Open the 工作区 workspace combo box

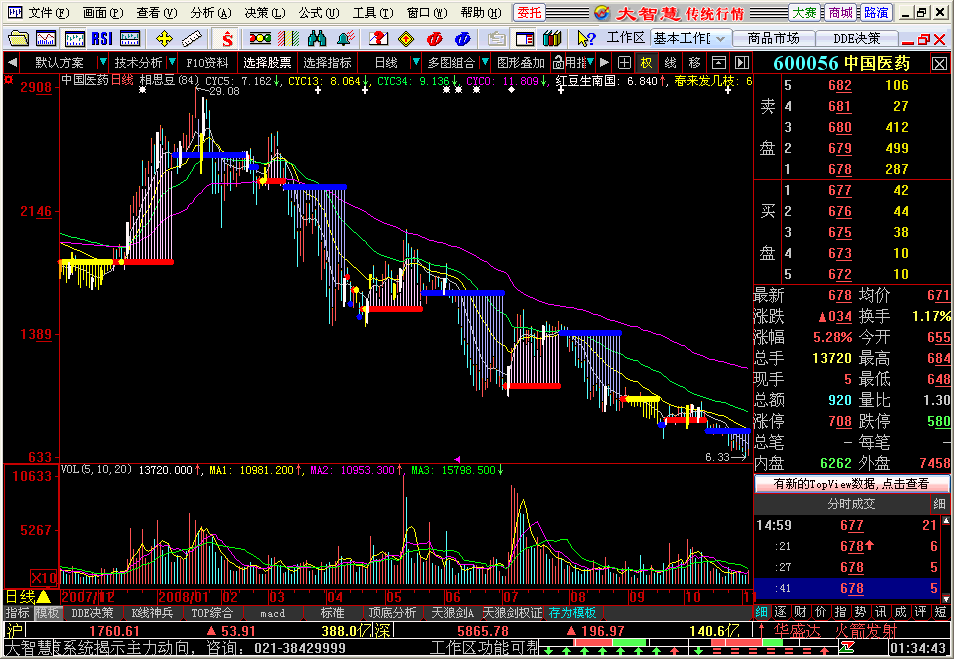689,38
